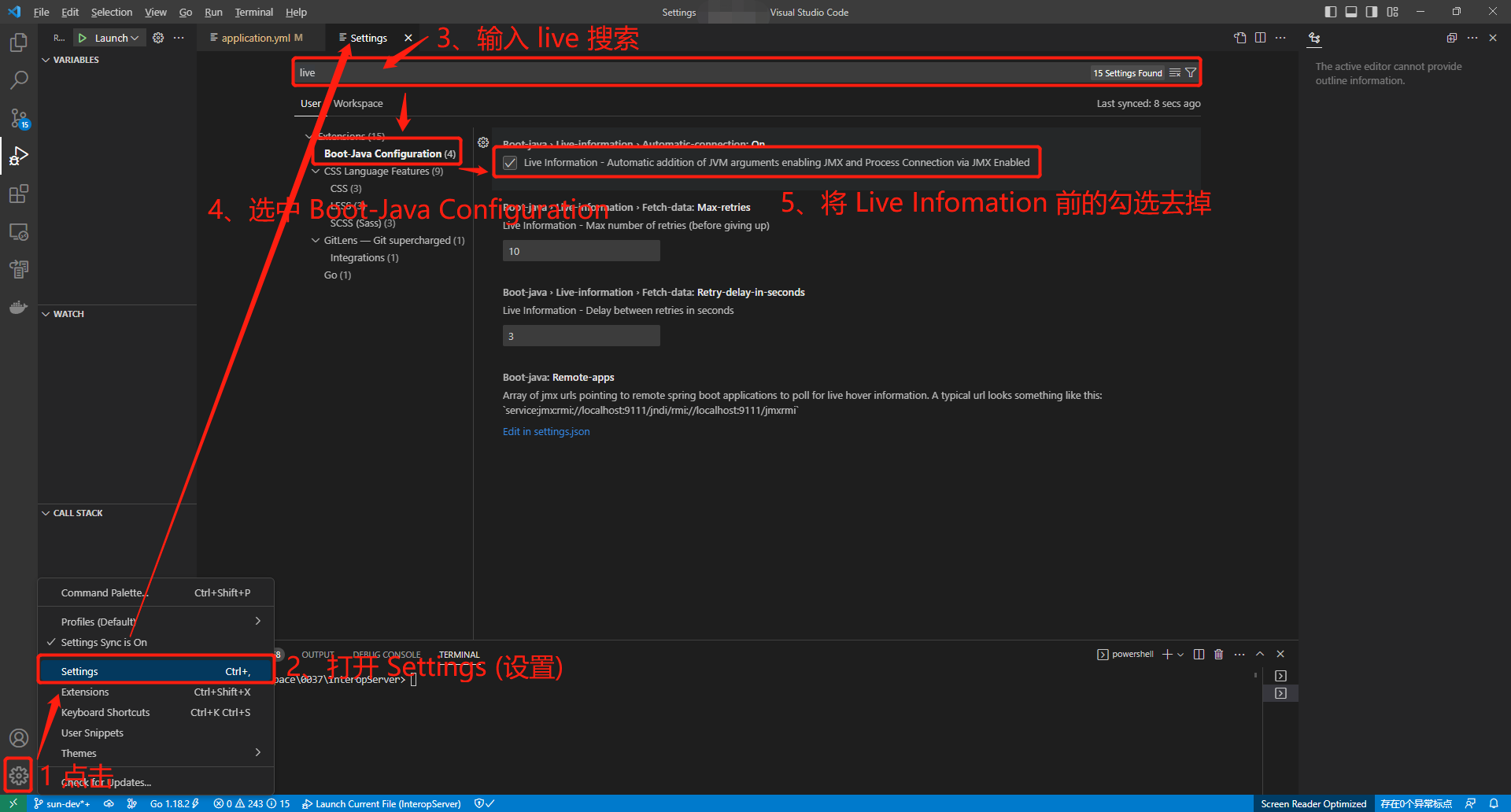Image resolution: width=1511 pixels, height=812 pixels.
Task: Kill terminal with the trash icon
Action: coord(1219,654)
